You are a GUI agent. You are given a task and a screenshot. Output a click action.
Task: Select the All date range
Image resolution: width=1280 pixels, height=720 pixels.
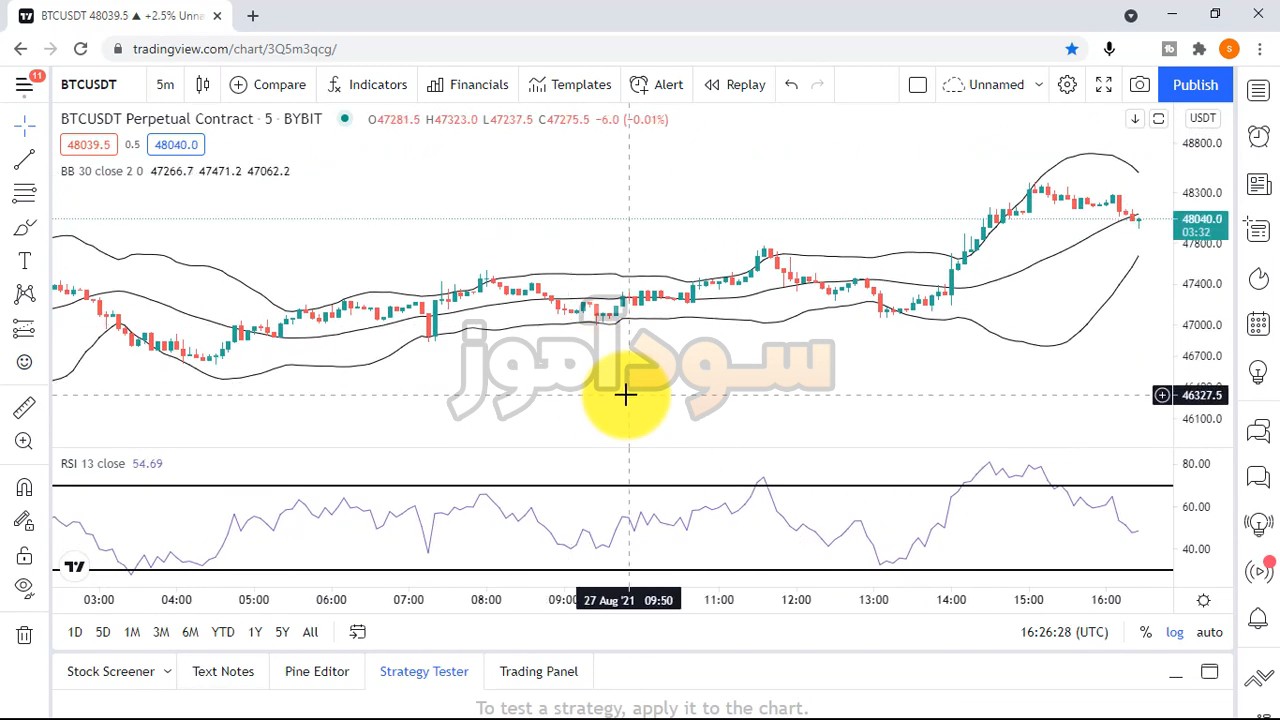tap(310, 632)
